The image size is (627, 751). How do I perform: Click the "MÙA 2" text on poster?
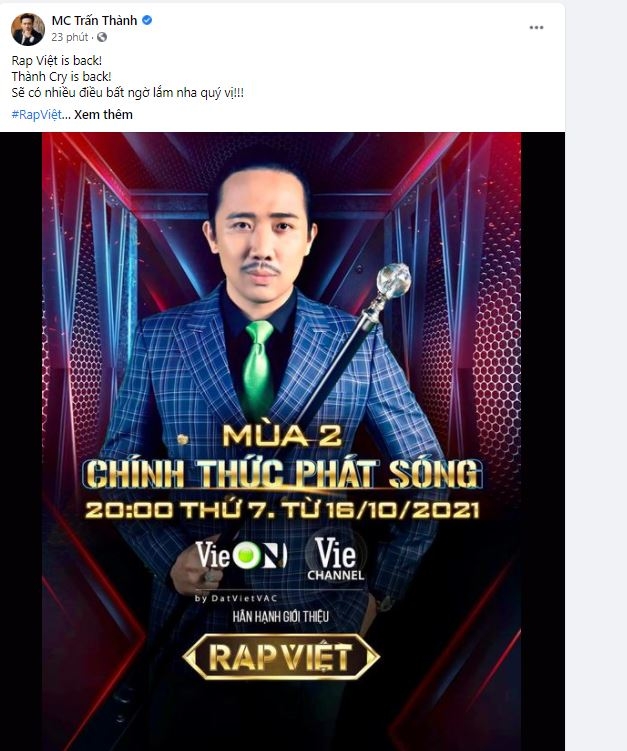[282, 435]
